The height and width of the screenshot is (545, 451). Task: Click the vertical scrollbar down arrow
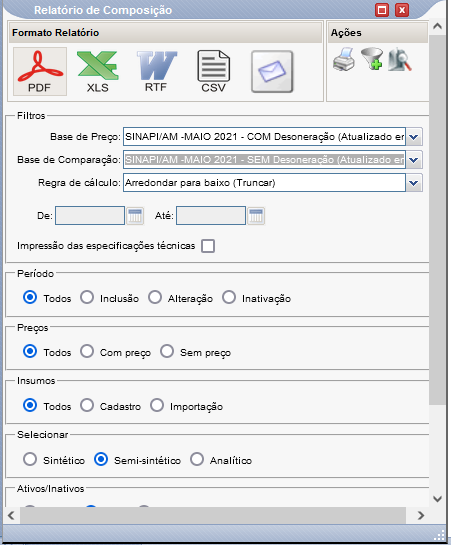pyautogui.click(x=437, y=499)
